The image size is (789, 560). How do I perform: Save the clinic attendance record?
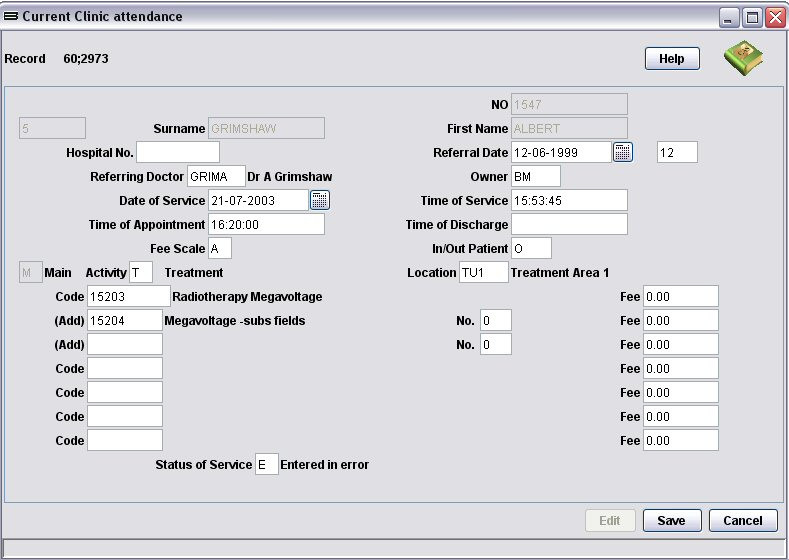(672, 520)
